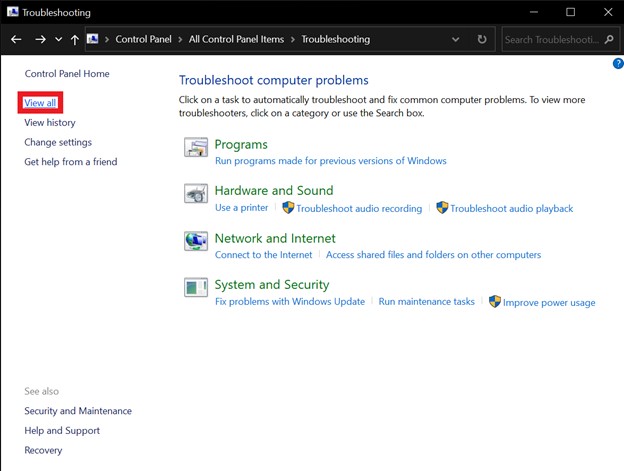This screenshot has height=471, width=624.
Task: Click the Troubleshooting title bar icon
Action: (x=13, y=12)
